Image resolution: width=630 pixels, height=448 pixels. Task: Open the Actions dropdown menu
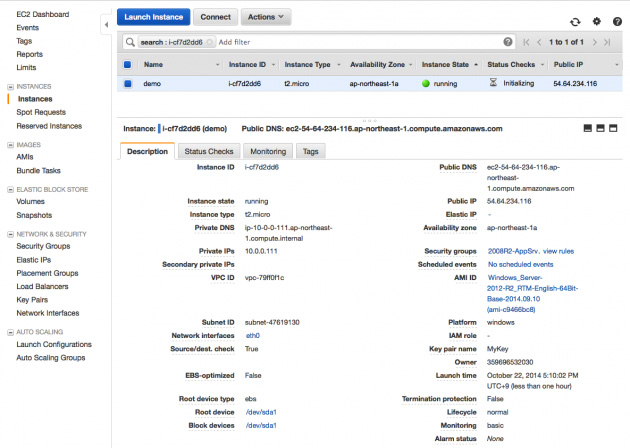coord(266,17)
